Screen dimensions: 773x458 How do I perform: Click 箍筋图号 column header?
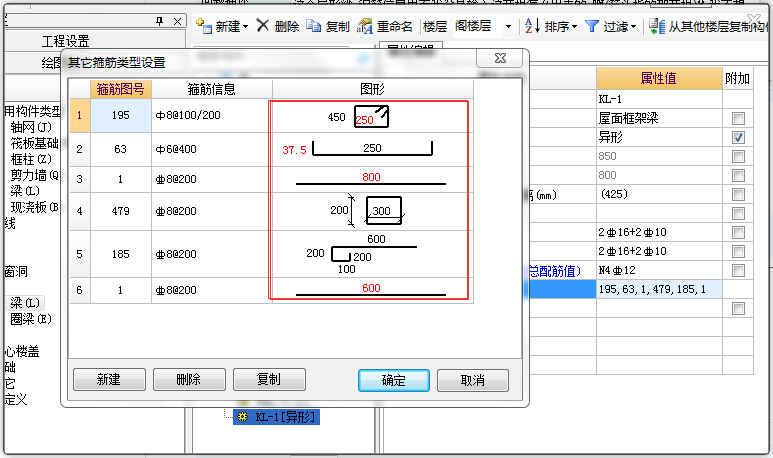(x=120, y=89)
